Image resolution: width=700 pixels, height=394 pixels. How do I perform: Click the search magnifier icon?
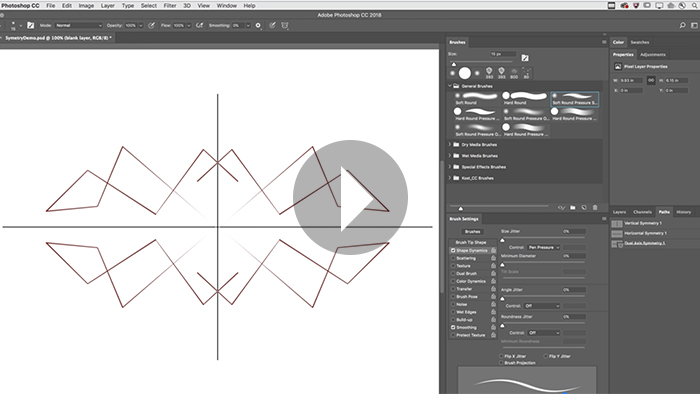point(682,25)
